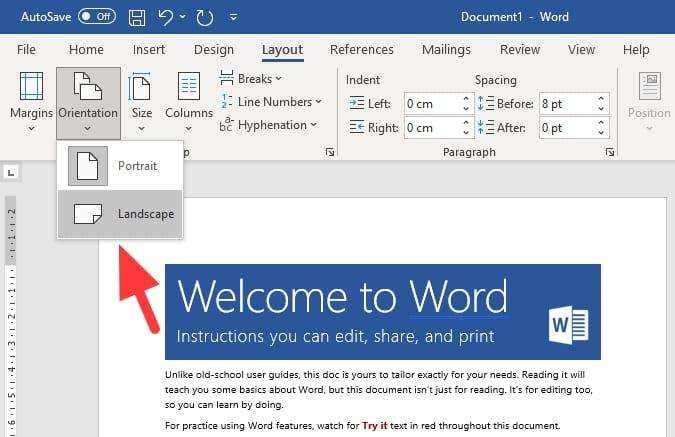Screen dimensions: 675x437
Task: Open the Design tab
Action: 214,50
